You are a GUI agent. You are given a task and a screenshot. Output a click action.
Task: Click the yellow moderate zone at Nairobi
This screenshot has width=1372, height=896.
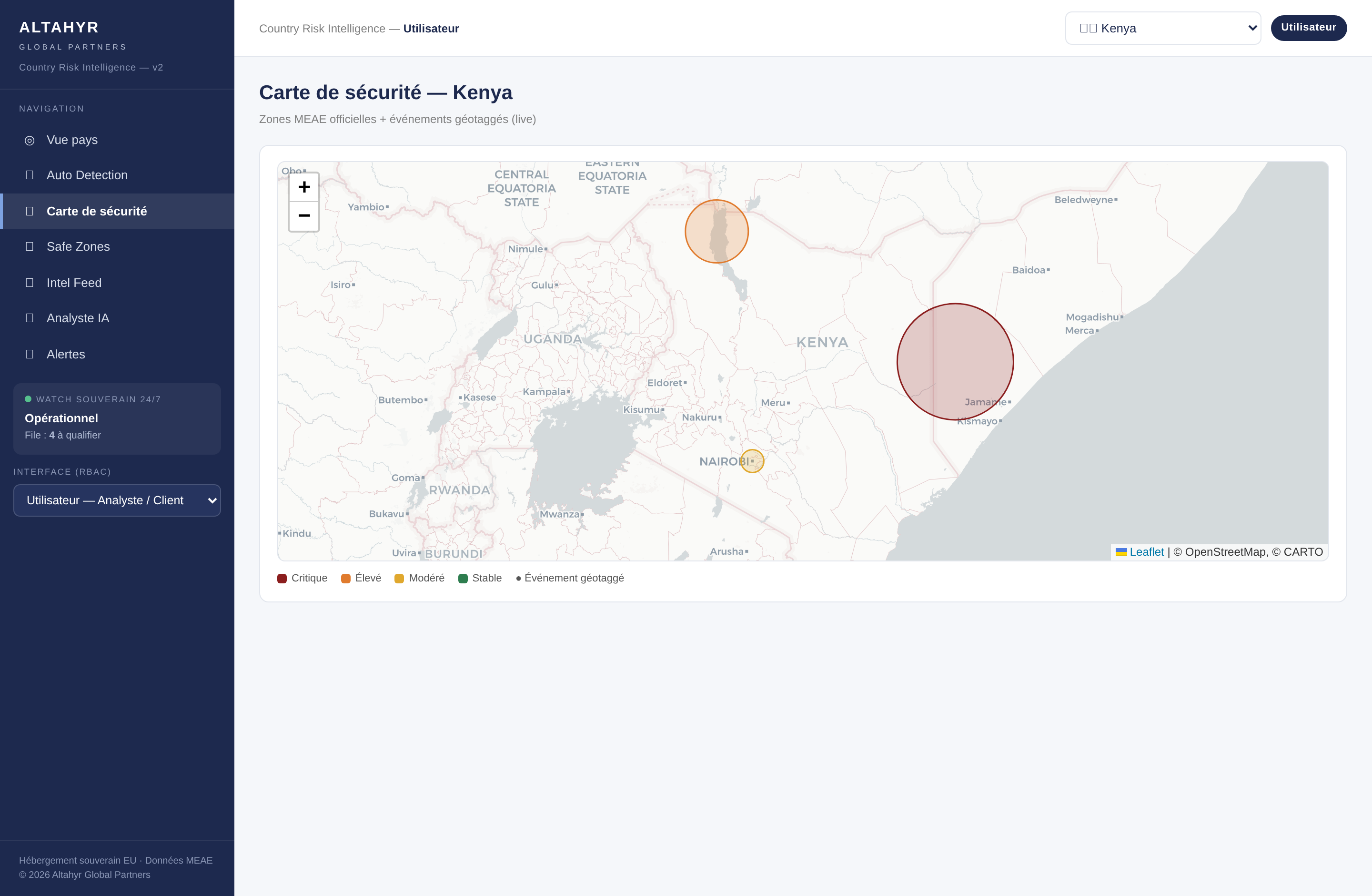[x=752, y=461]
